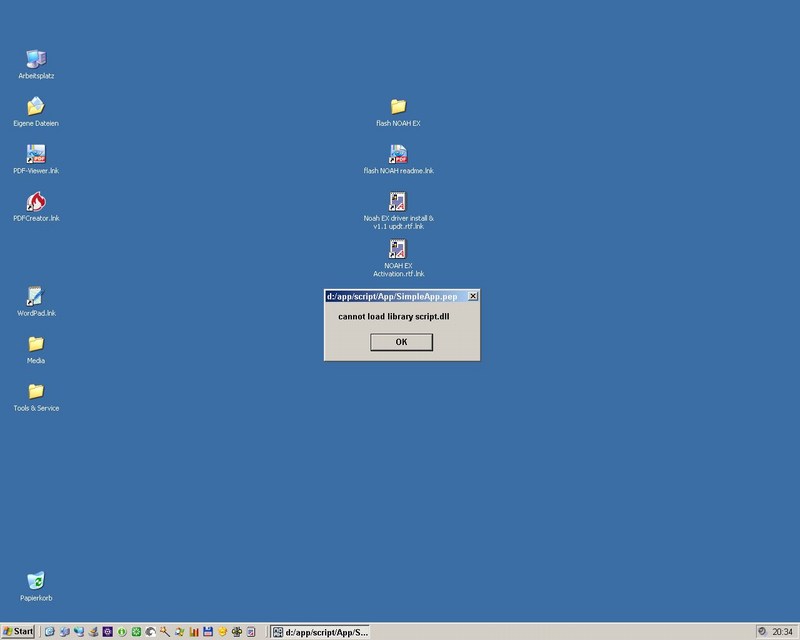Click the blue floppy disk icon

pyautogui.click(x=208, y=632)
